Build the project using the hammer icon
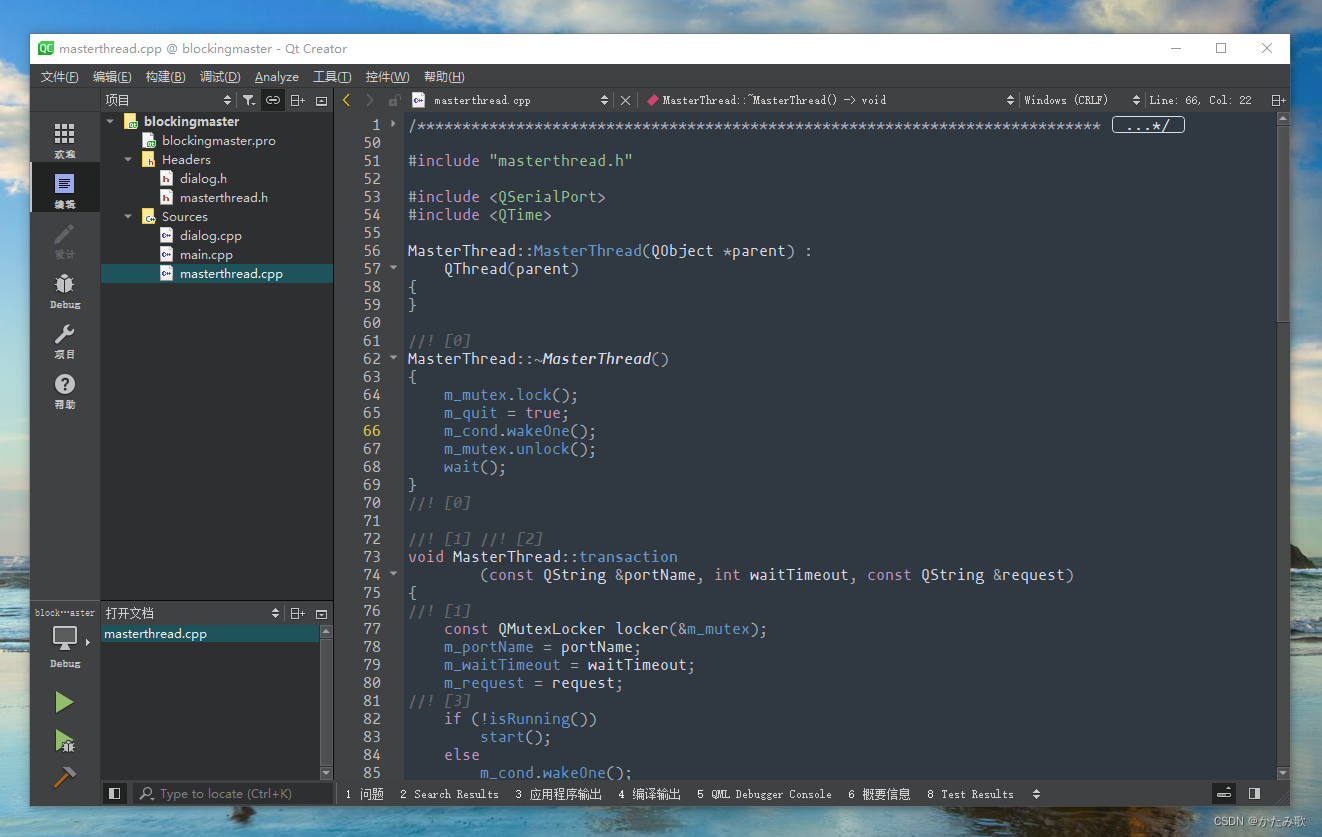Screen dimensions: 1322x837 [64, 776]
